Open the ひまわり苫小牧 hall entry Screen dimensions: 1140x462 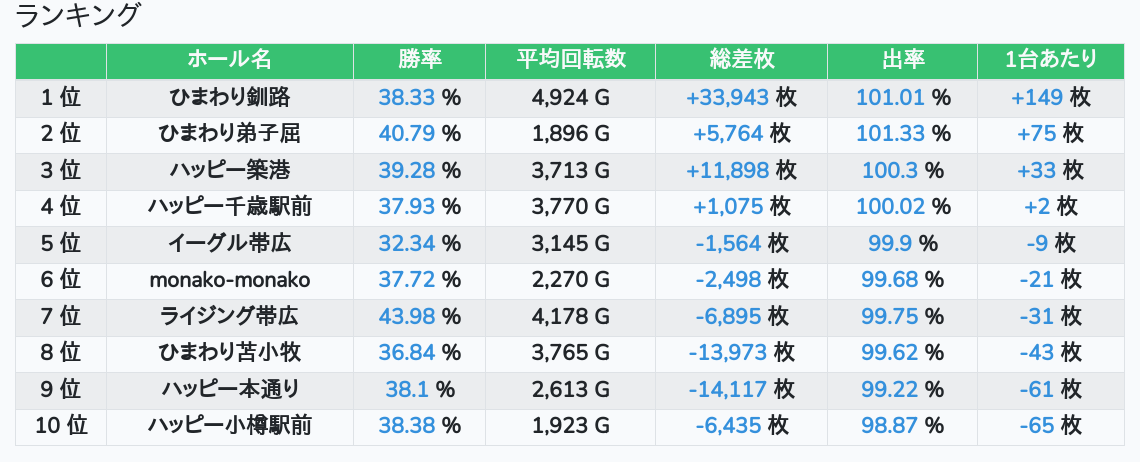230,353
